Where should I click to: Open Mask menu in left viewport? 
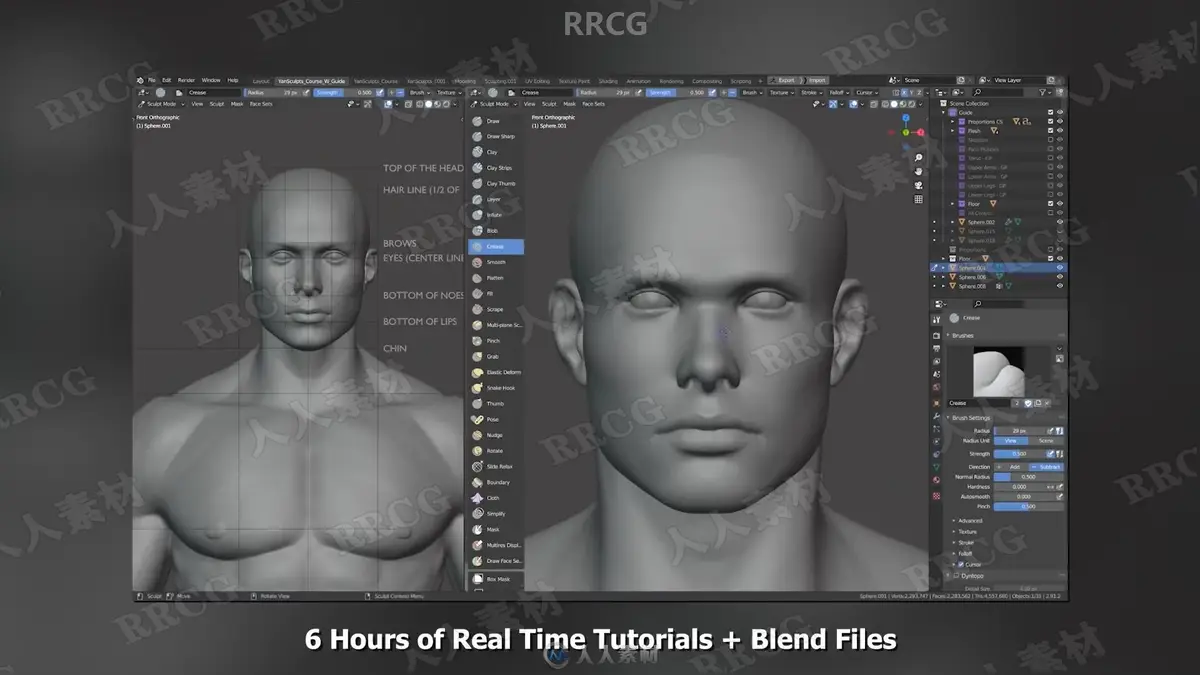[237, 103]
